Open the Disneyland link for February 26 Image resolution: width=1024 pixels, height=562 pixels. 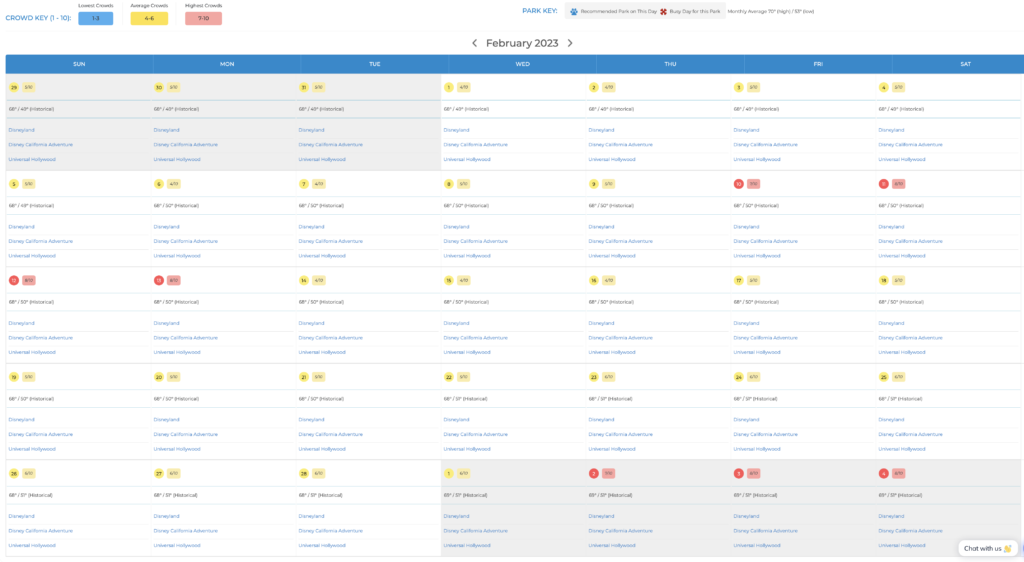(x=22, y=516)
